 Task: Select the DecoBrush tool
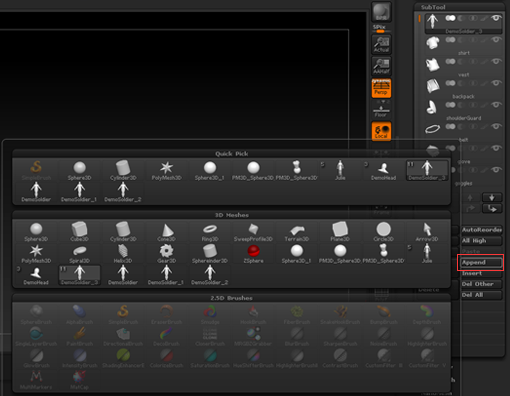[x=166, y=336]
